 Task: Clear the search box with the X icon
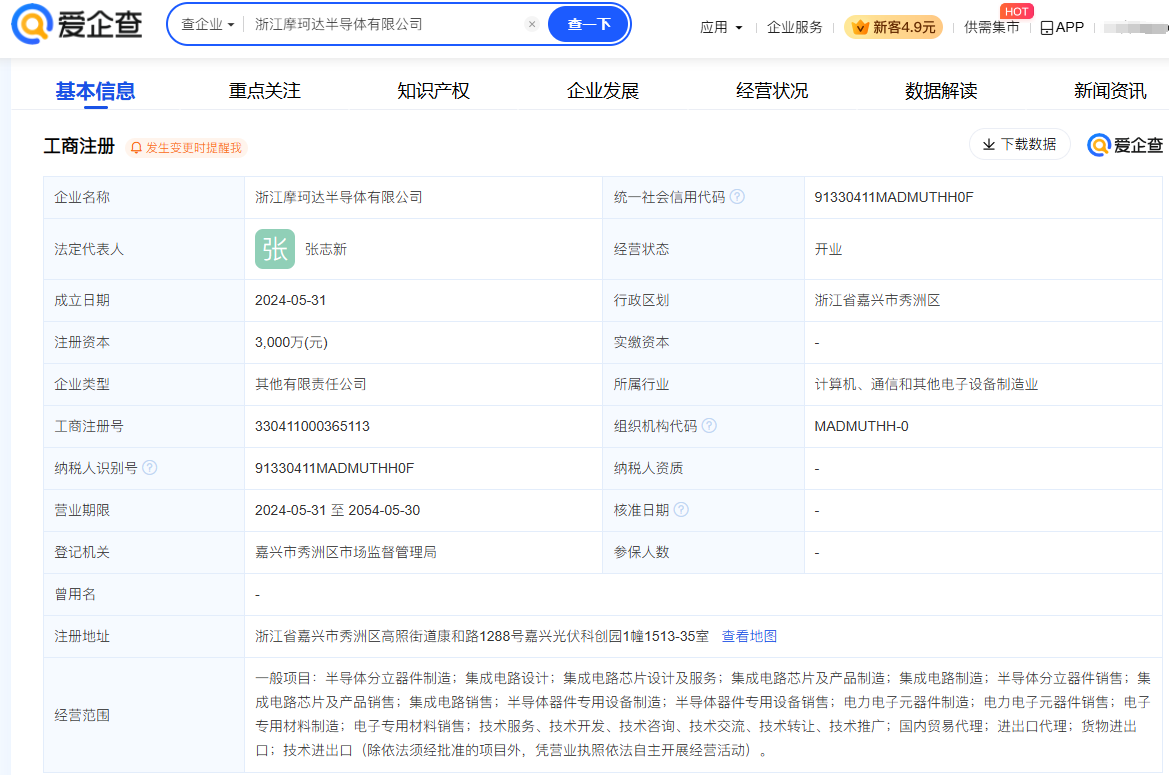532,24
